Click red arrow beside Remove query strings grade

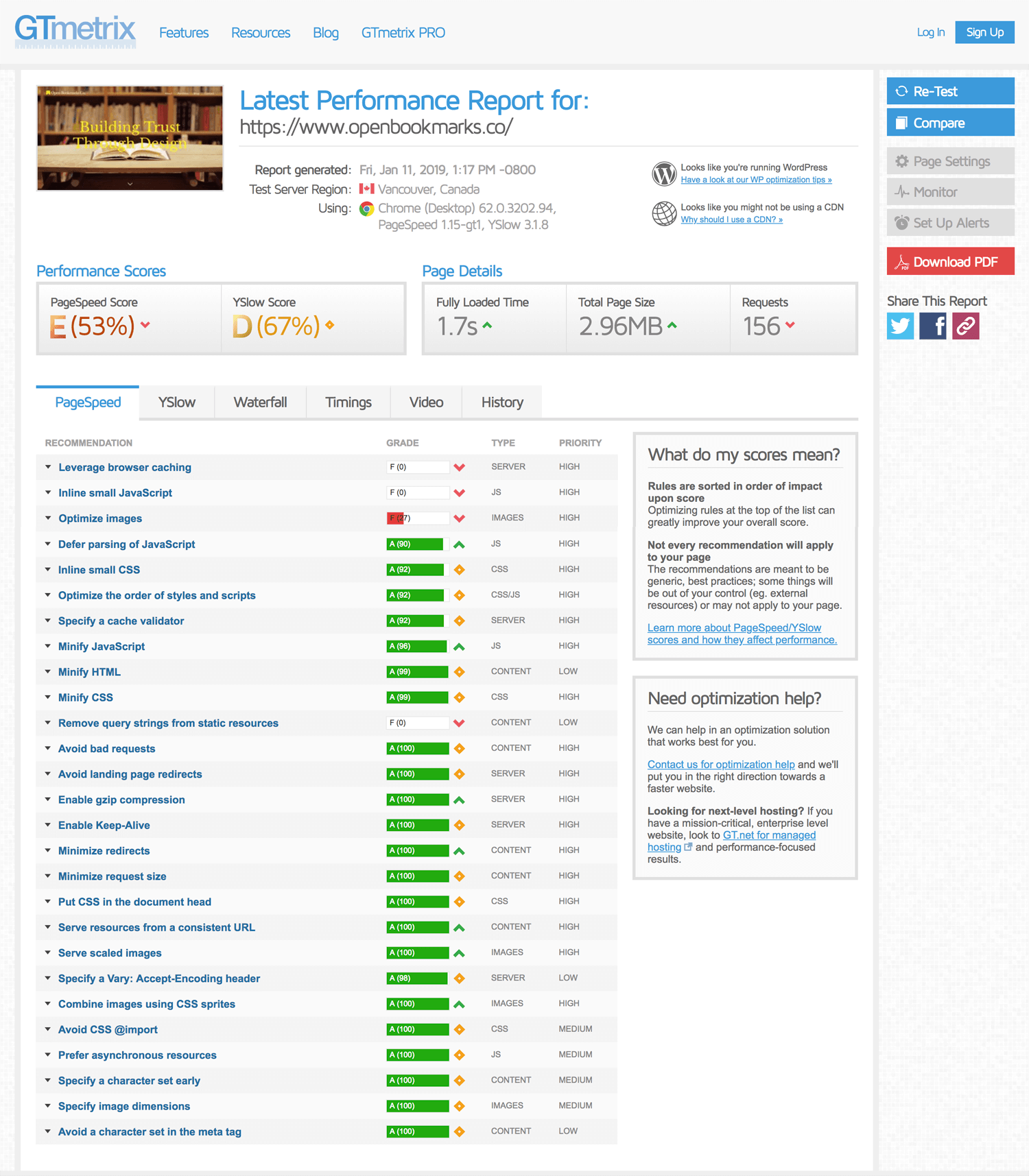460,723
